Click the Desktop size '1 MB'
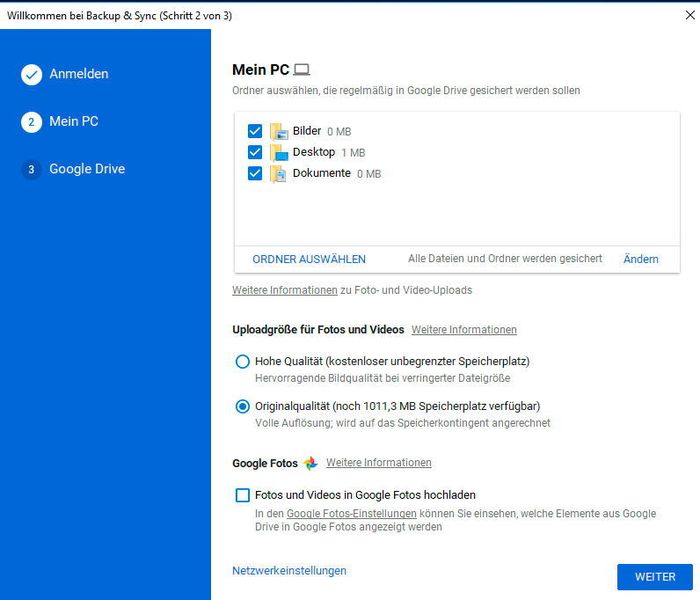This screenshot has width=700, height=600. click(353, 153)
